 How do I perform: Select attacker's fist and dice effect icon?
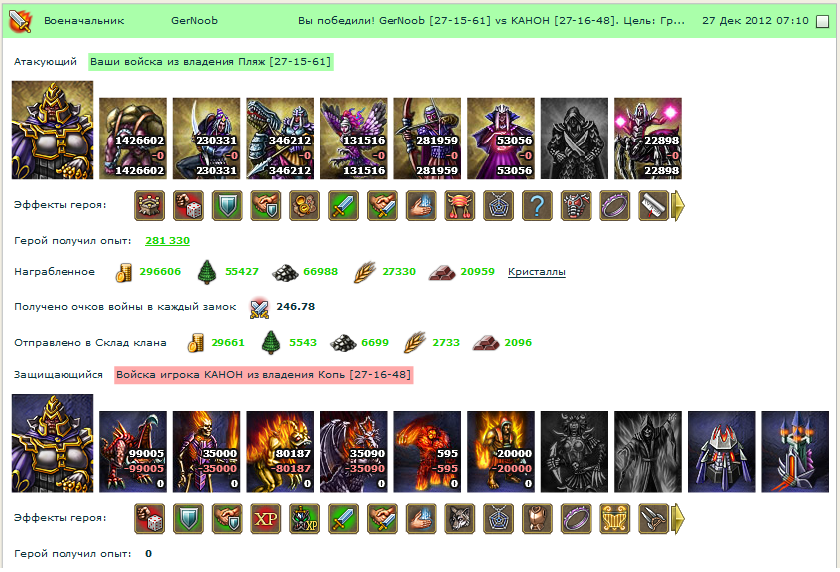tap(189, 206)
